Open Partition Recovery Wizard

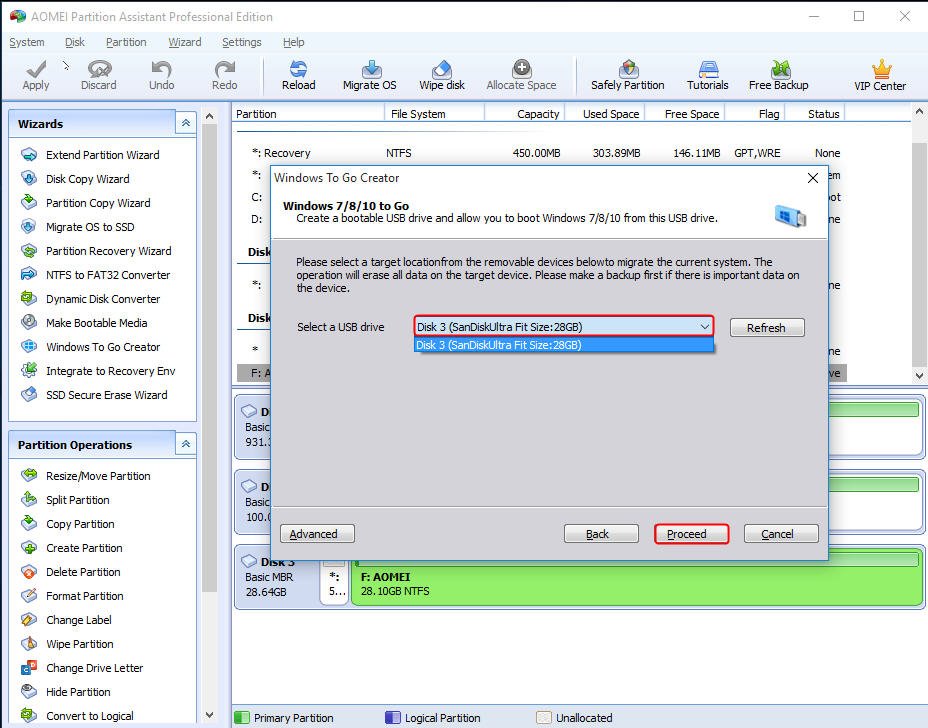coord(96,251)
